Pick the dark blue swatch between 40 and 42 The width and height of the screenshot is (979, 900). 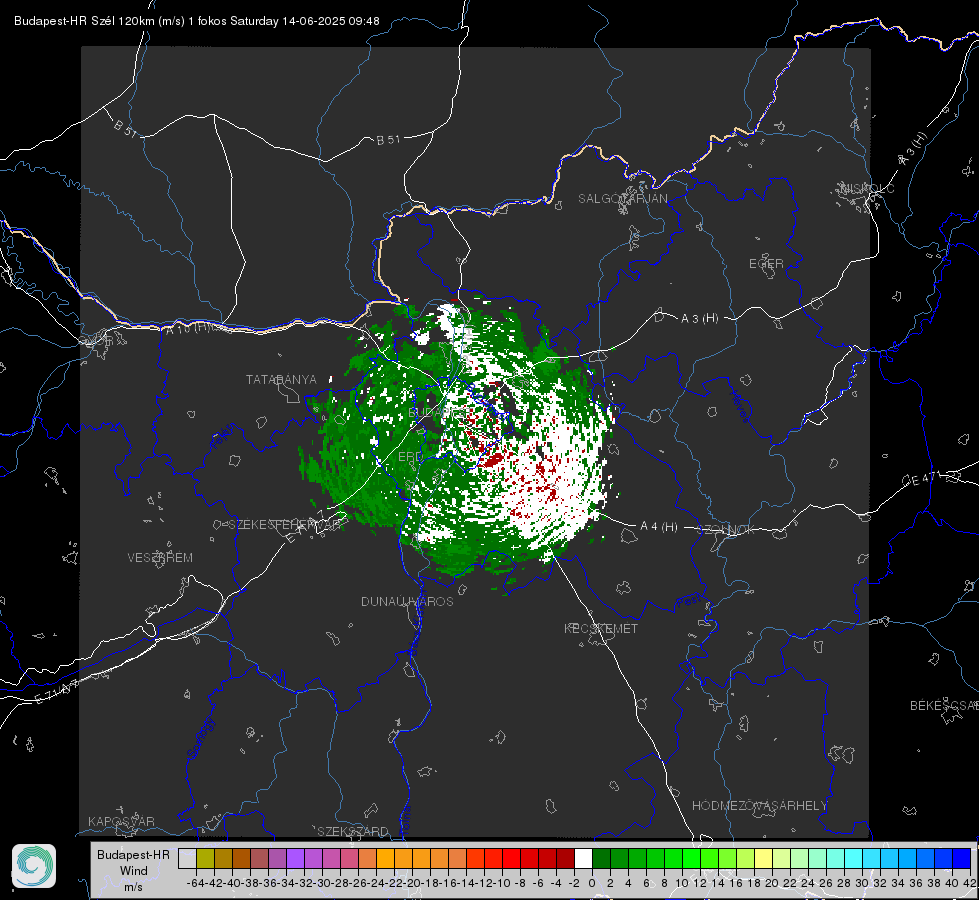point(962,858)
